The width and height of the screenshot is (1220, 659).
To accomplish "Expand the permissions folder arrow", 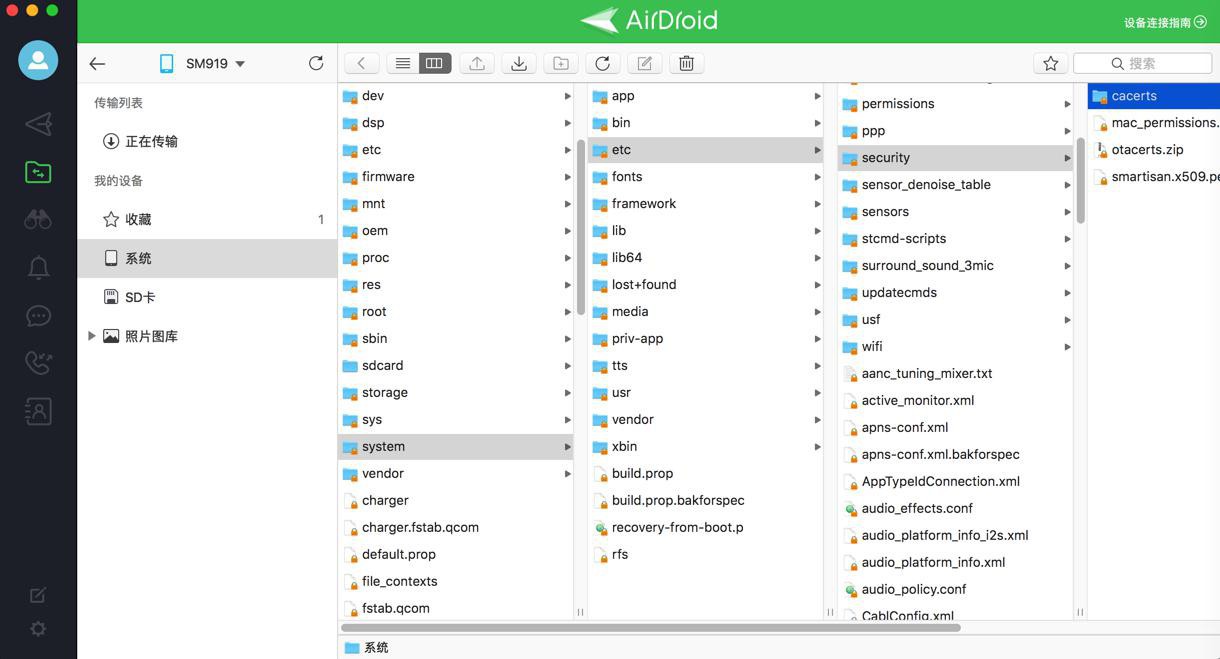I will point(1067,104).
